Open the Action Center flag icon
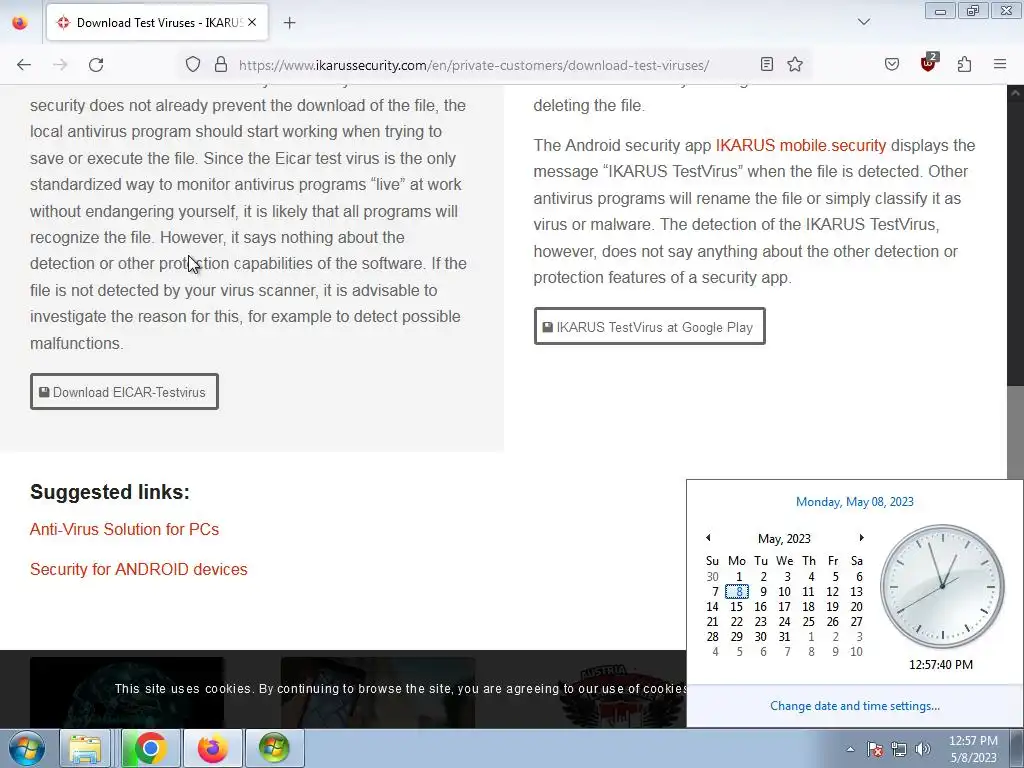The height and width of the screenshot is (768, 1024). point(875,749)
